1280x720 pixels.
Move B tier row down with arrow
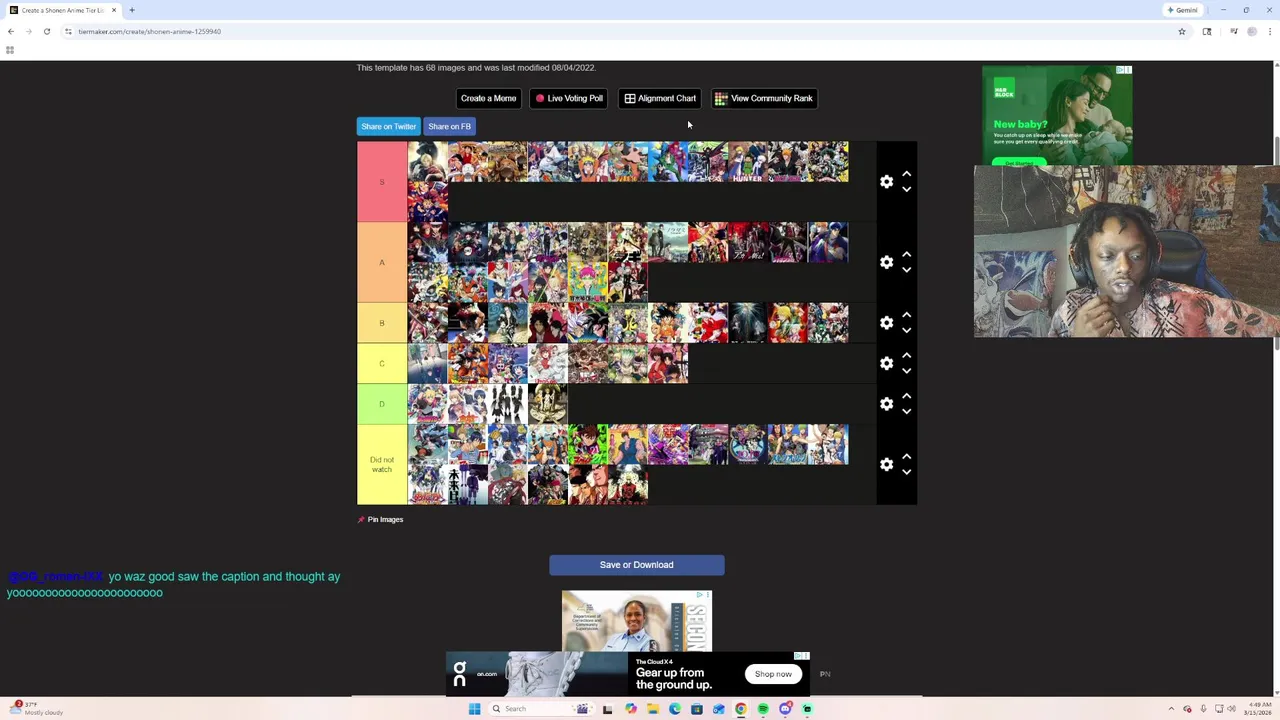tap(907, 330)
